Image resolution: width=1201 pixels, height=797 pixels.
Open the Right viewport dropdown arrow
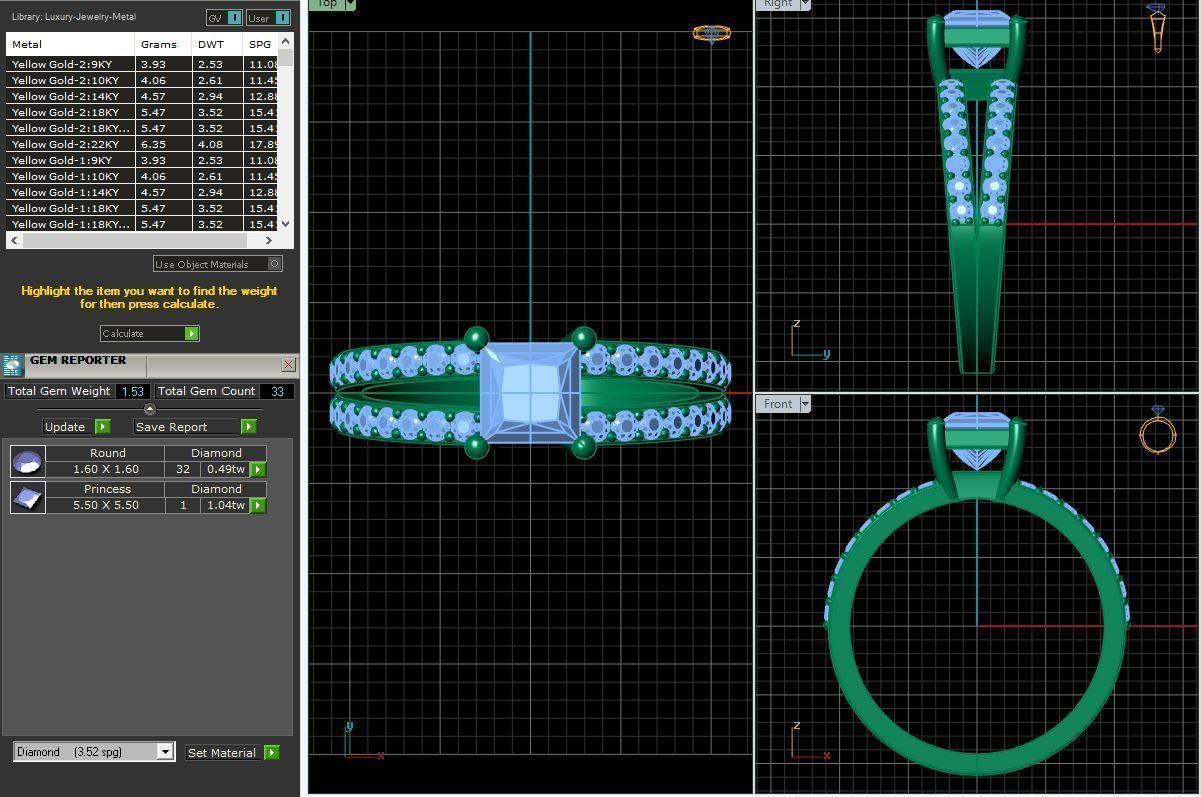[805, 4]
